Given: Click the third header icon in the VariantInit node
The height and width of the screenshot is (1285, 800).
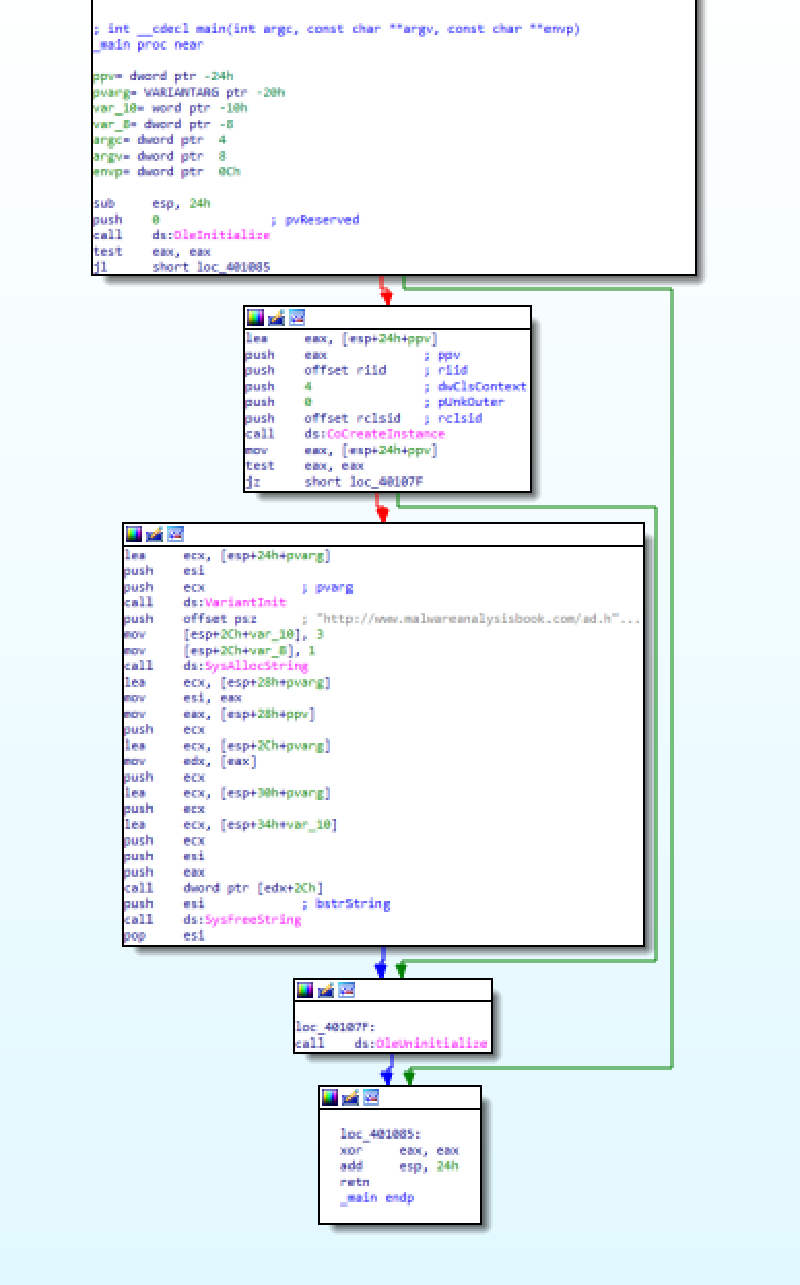Looking at the screenshot, I should (x=175, y=534).
